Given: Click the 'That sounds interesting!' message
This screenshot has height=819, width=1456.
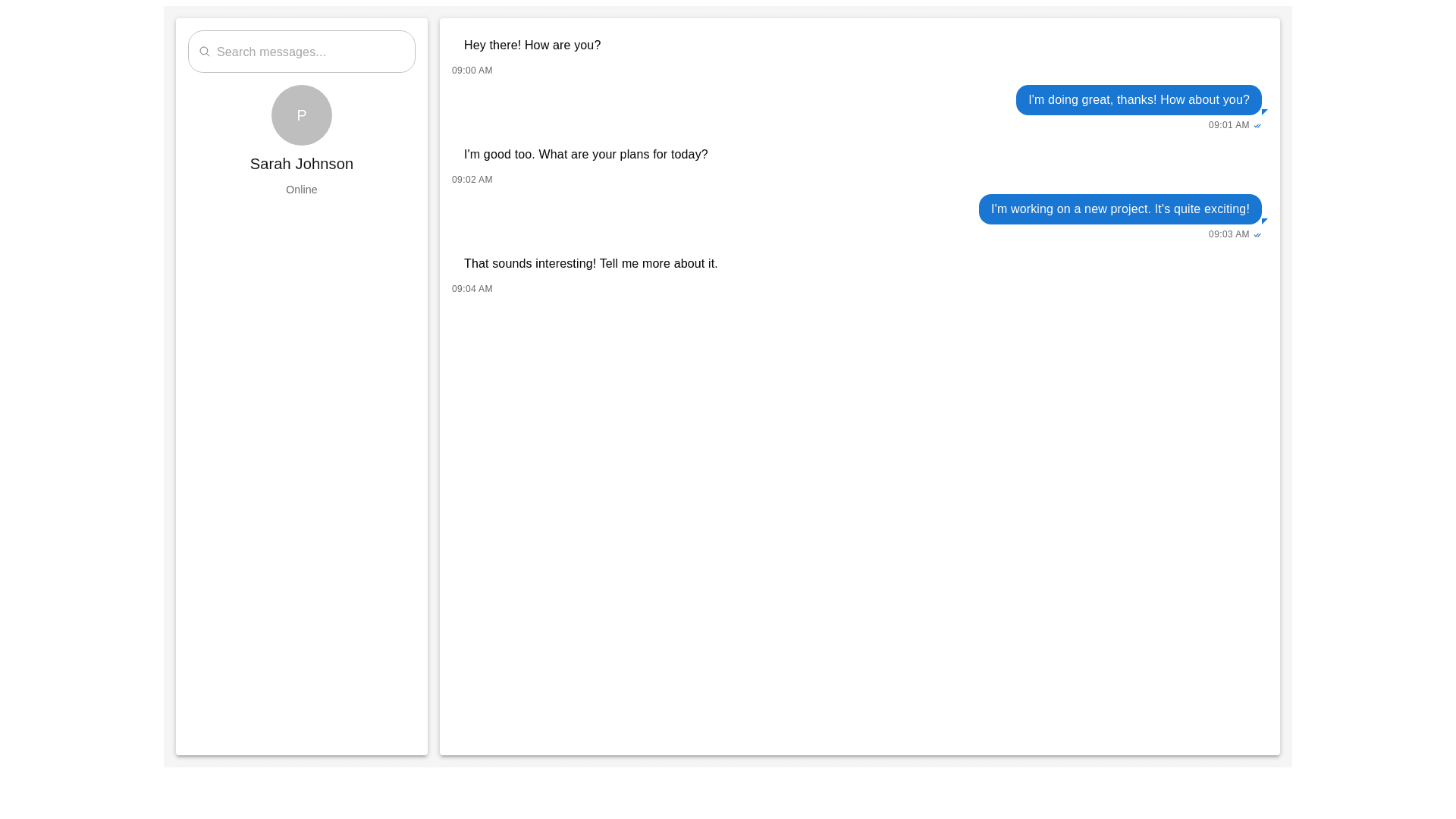Looking at the screenshot, I should [590, 264].
